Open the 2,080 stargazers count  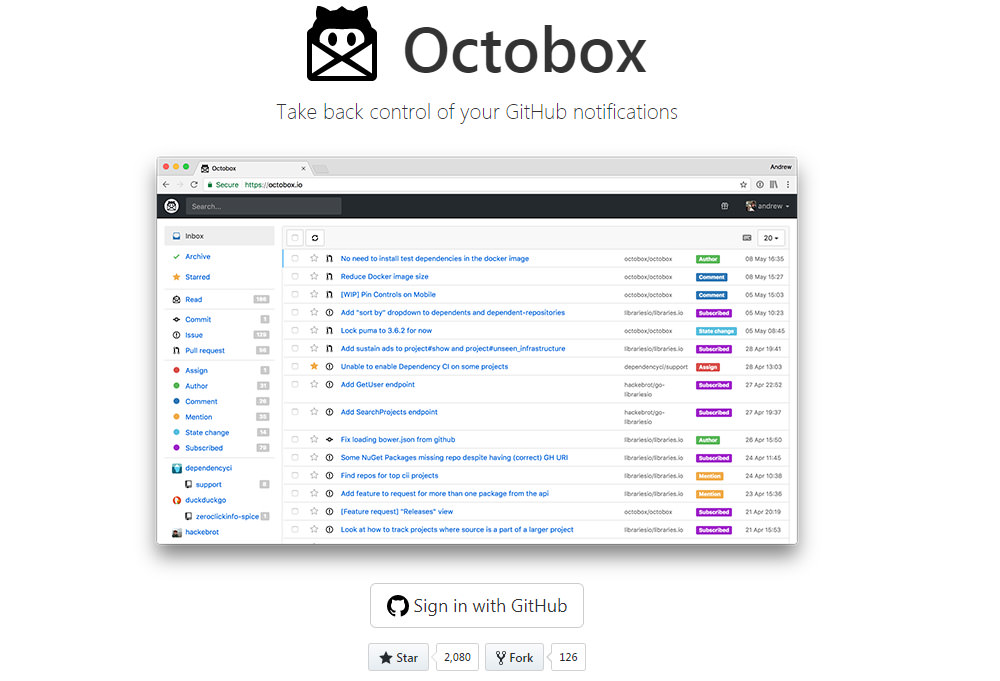[x=457, y=657]
